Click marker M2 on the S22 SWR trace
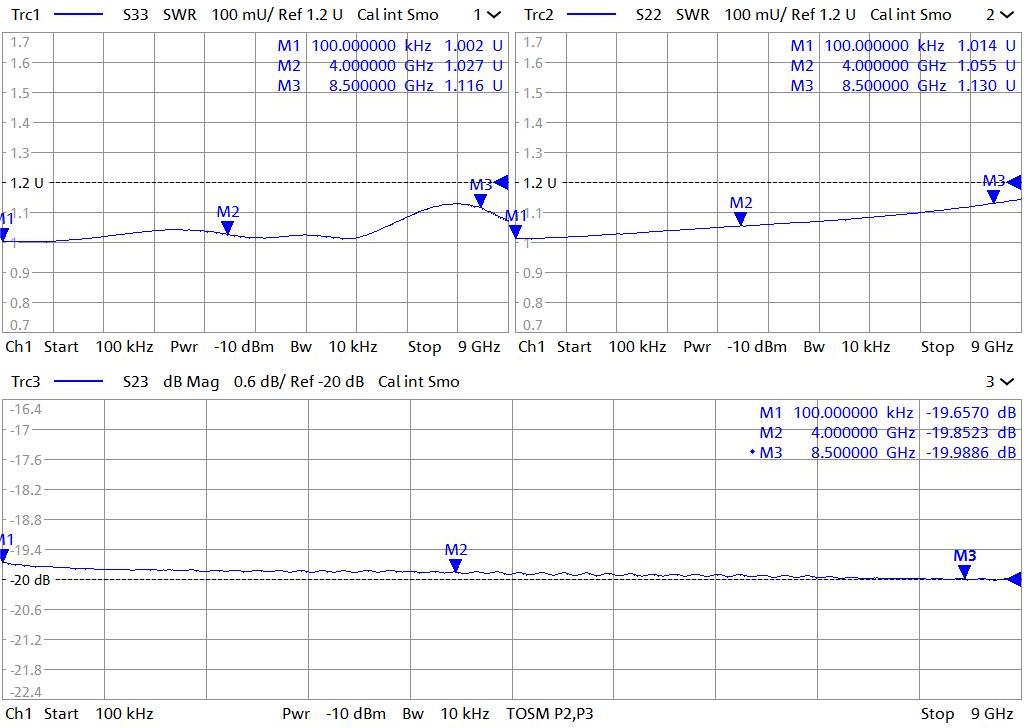Viewport: 1024px width, 728px height. (x=741, y=218)
